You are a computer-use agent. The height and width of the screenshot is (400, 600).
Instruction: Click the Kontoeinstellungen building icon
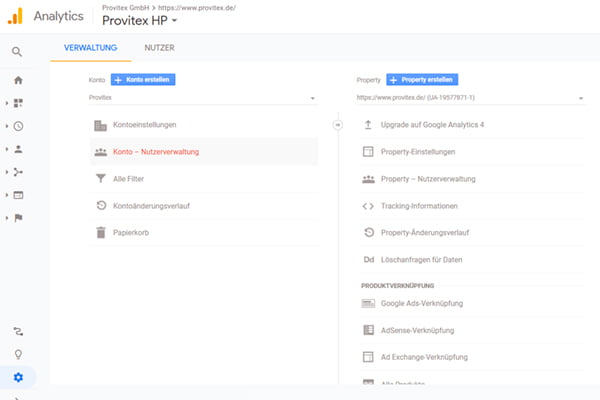tap(101, 125)
